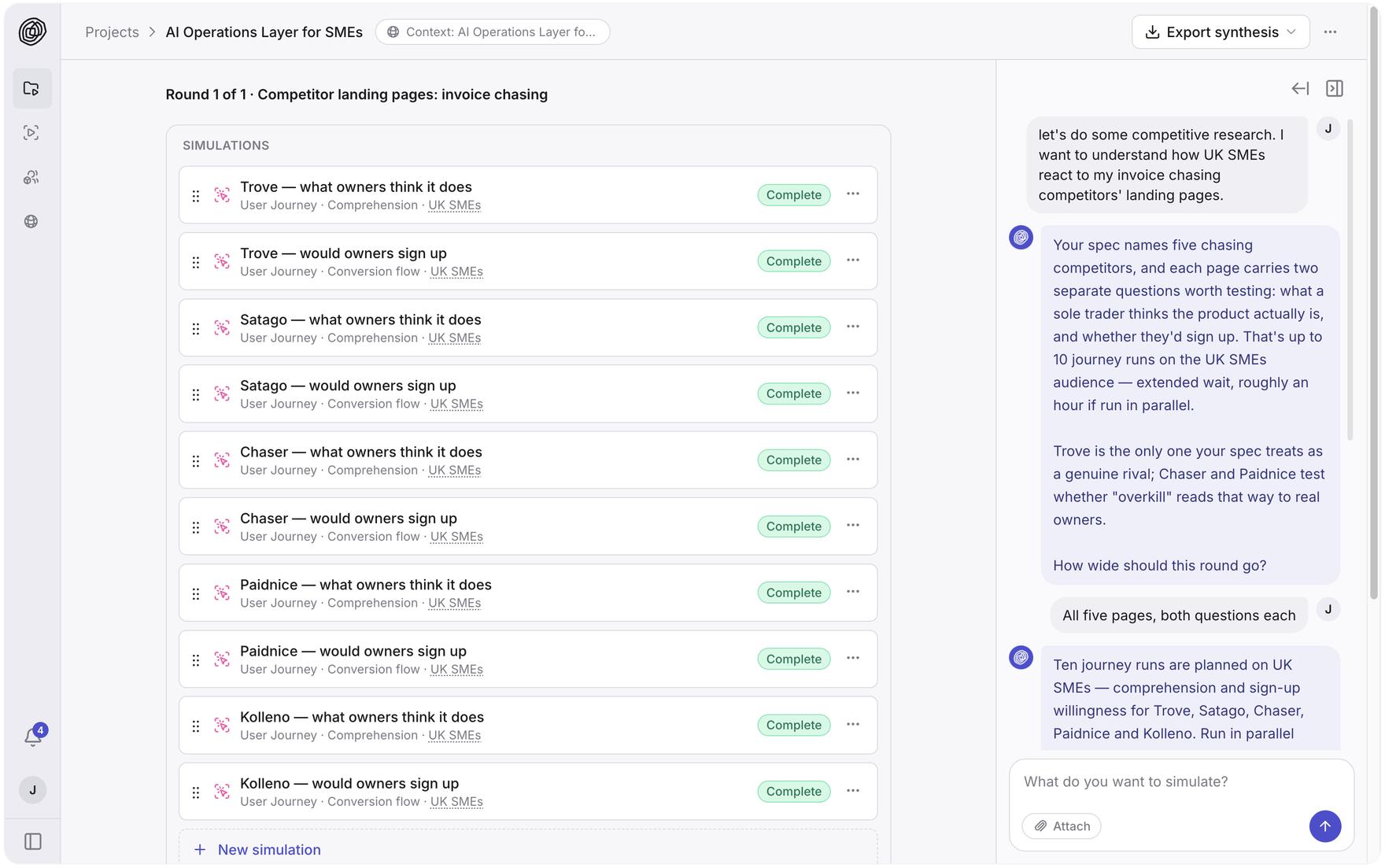The image size is (1385, 868).
Task: Open more options for Kolleno — what owners think it does
Action: (853, 724)
